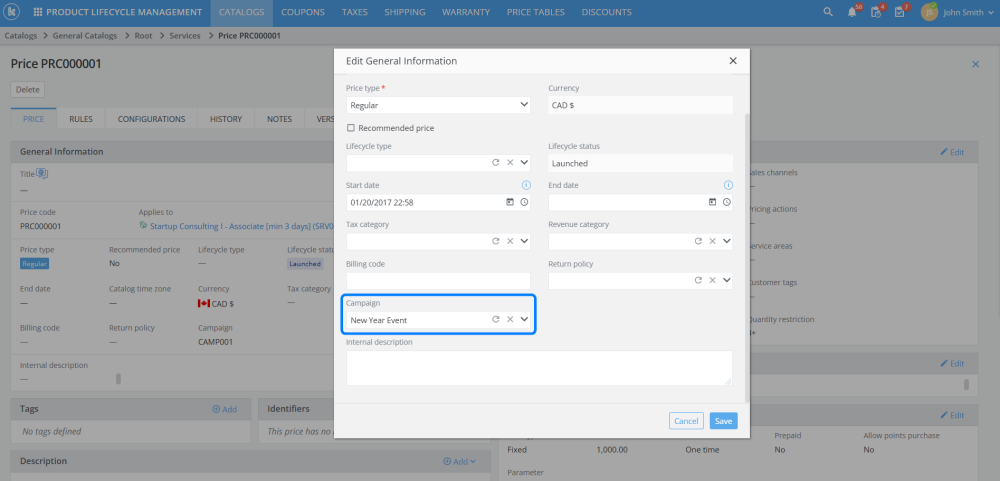Clear the Campaign field selection
1000x481 pixels.
click(509, 319)
